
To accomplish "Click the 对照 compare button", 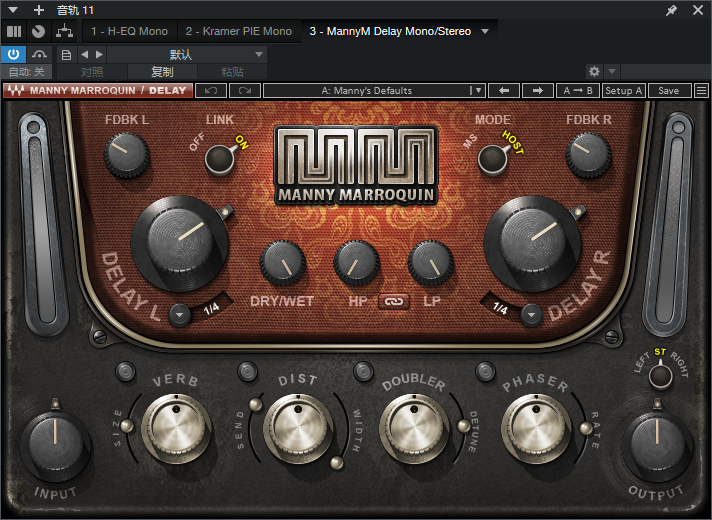I will point(92,72).
